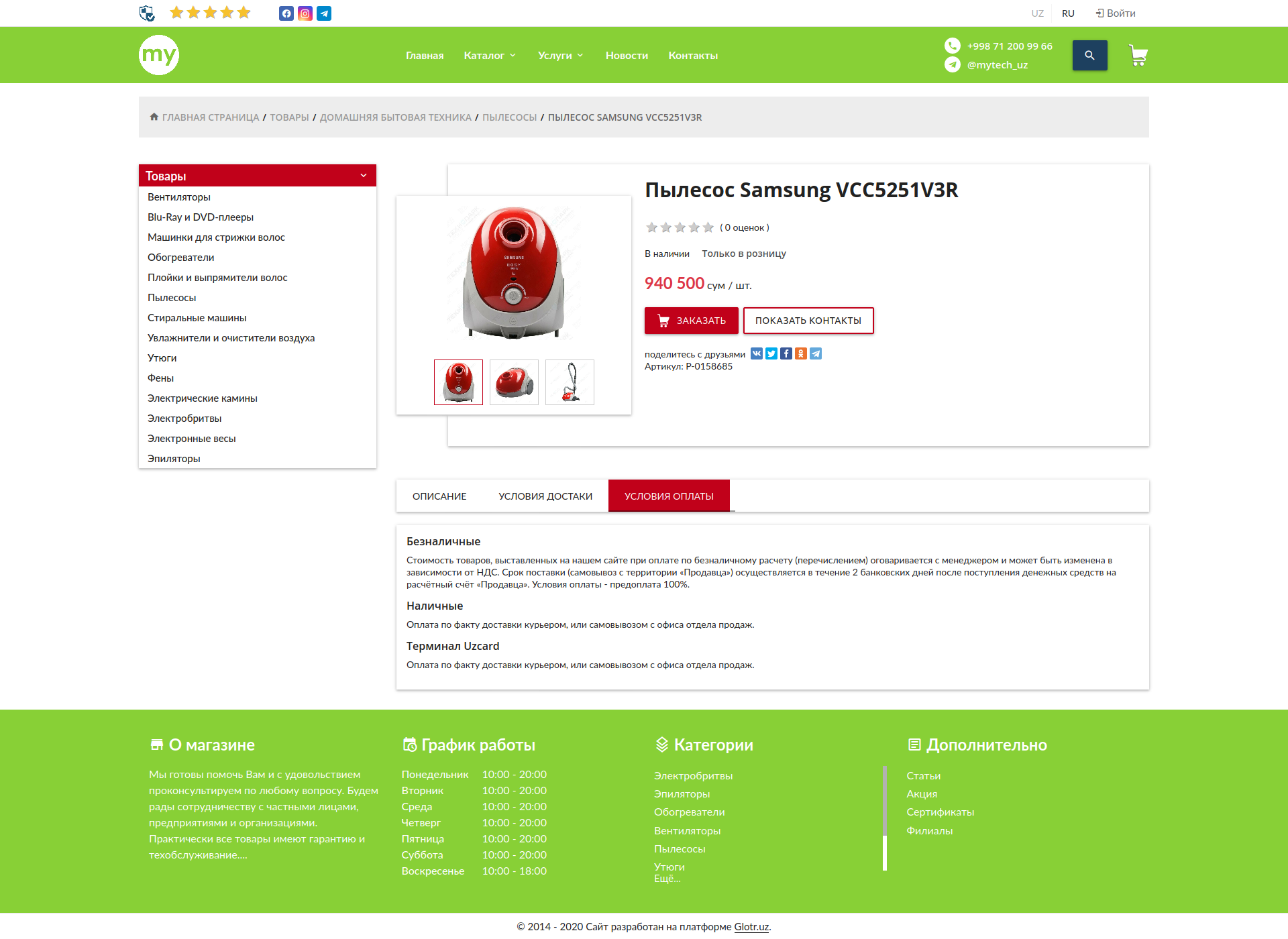Share product via VK icon
Screen dimensions: 1288x939
pyautogui.click(x=757, y=353)
